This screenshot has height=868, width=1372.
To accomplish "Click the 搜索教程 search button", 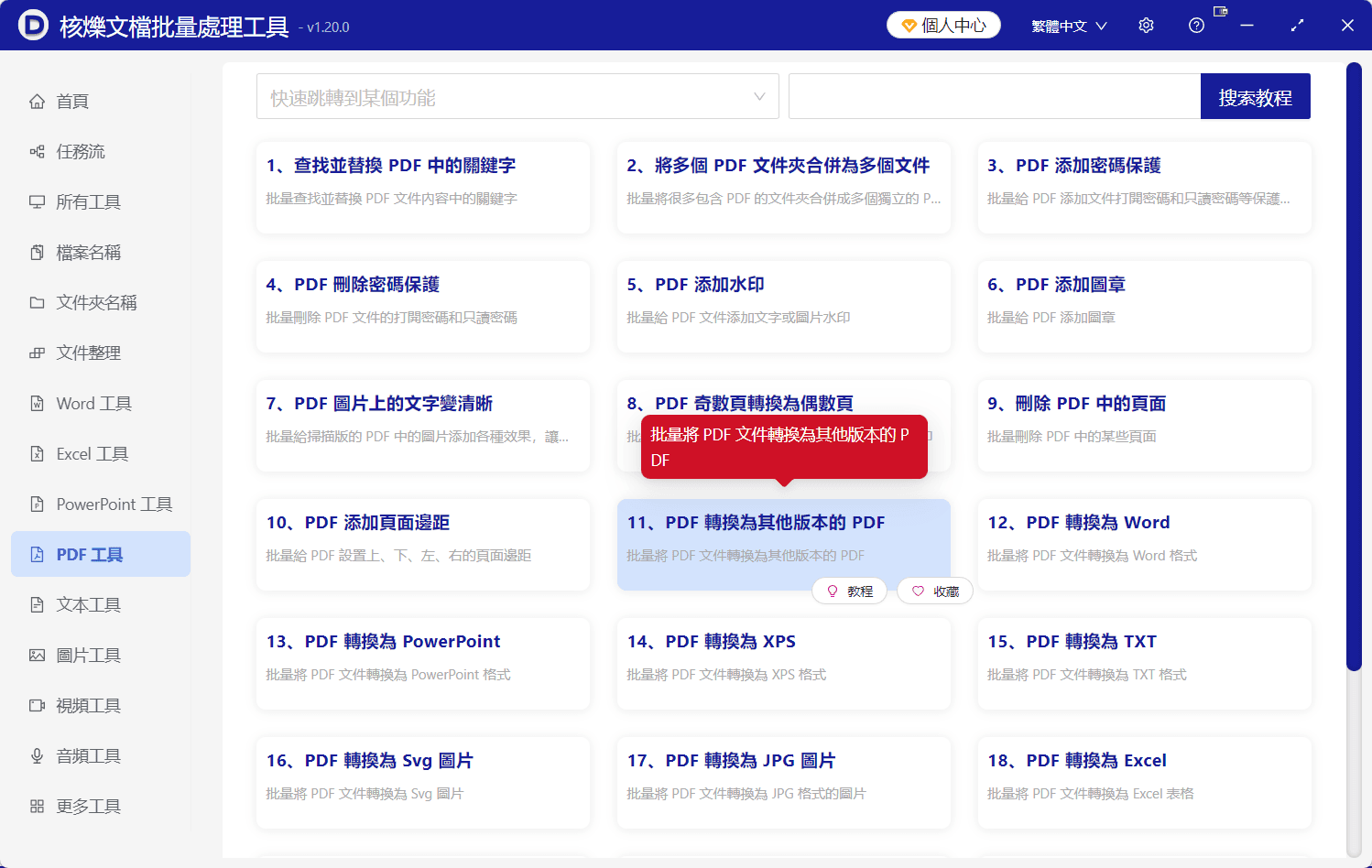I will (1255, 96).
